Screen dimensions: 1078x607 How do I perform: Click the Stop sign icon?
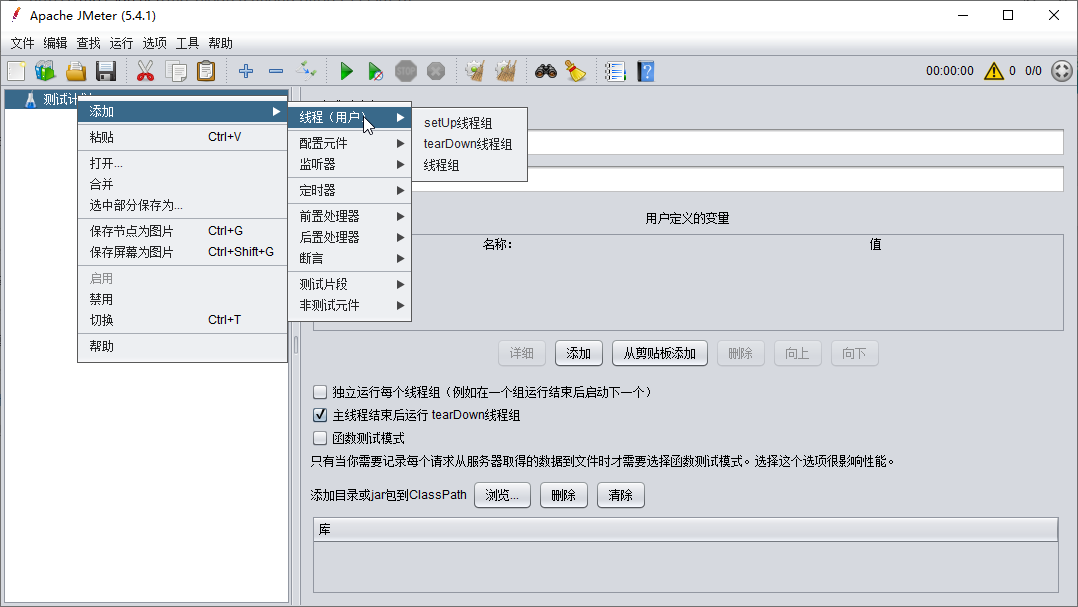click(x=406, y=71)
